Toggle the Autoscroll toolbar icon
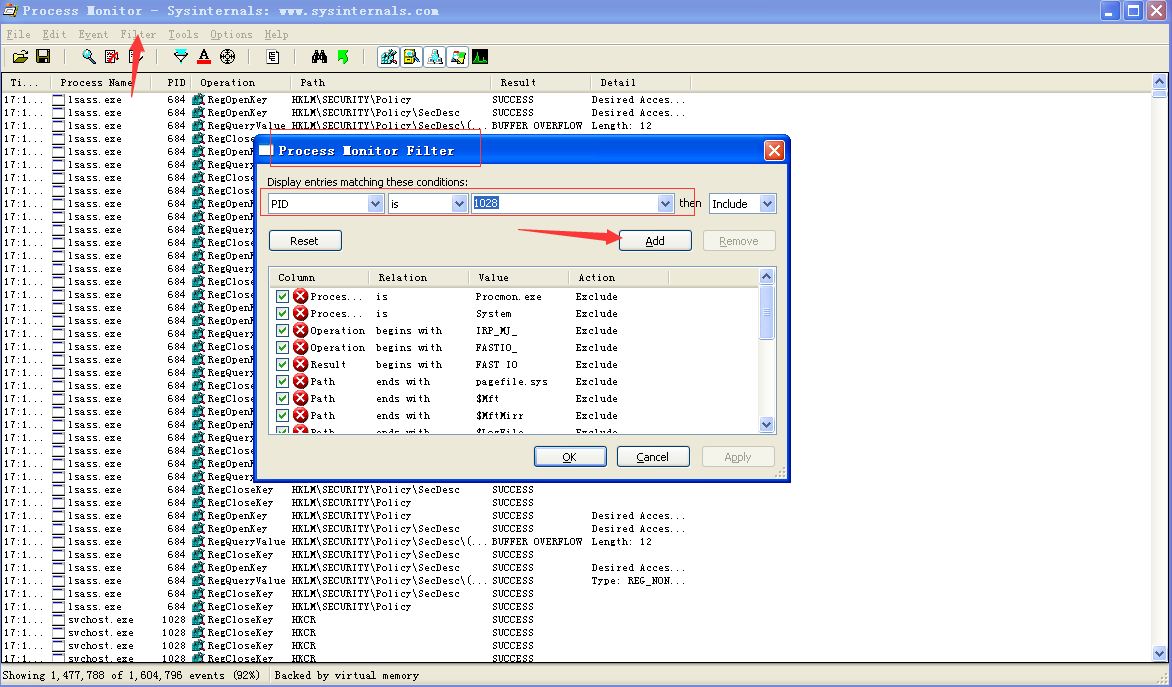Viewport: 1172px width, 687px height. (x=112, y=57)
